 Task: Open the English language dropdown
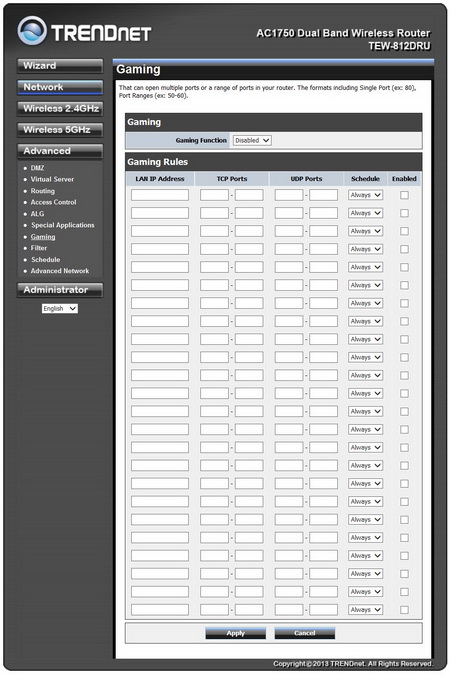pyautogui.click(x=60, y=309)
